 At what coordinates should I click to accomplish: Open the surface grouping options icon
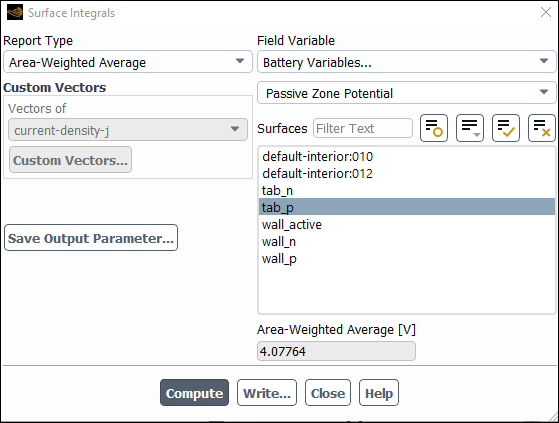(470, 128)
